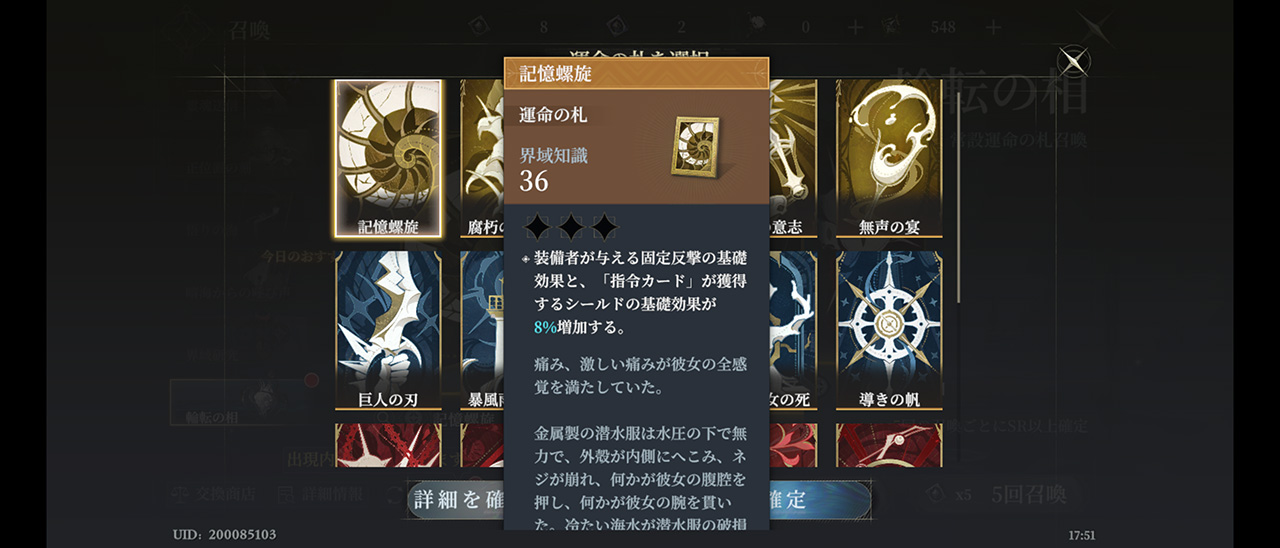Click the 召喚 header label
The width and height of the screenshot is (1280, 548).
coord(246,30)
